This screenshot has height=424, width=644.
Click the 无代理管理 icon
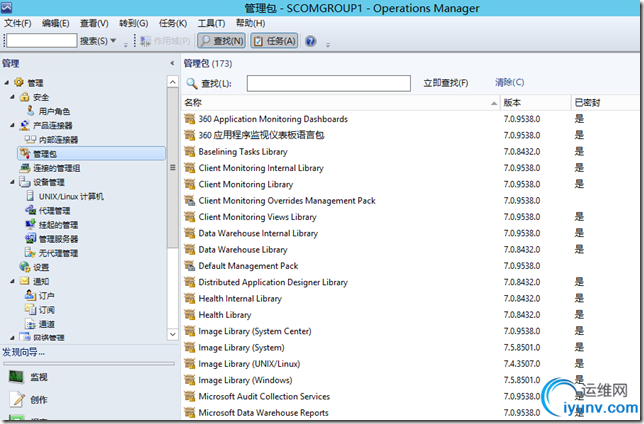pos(30,253)
